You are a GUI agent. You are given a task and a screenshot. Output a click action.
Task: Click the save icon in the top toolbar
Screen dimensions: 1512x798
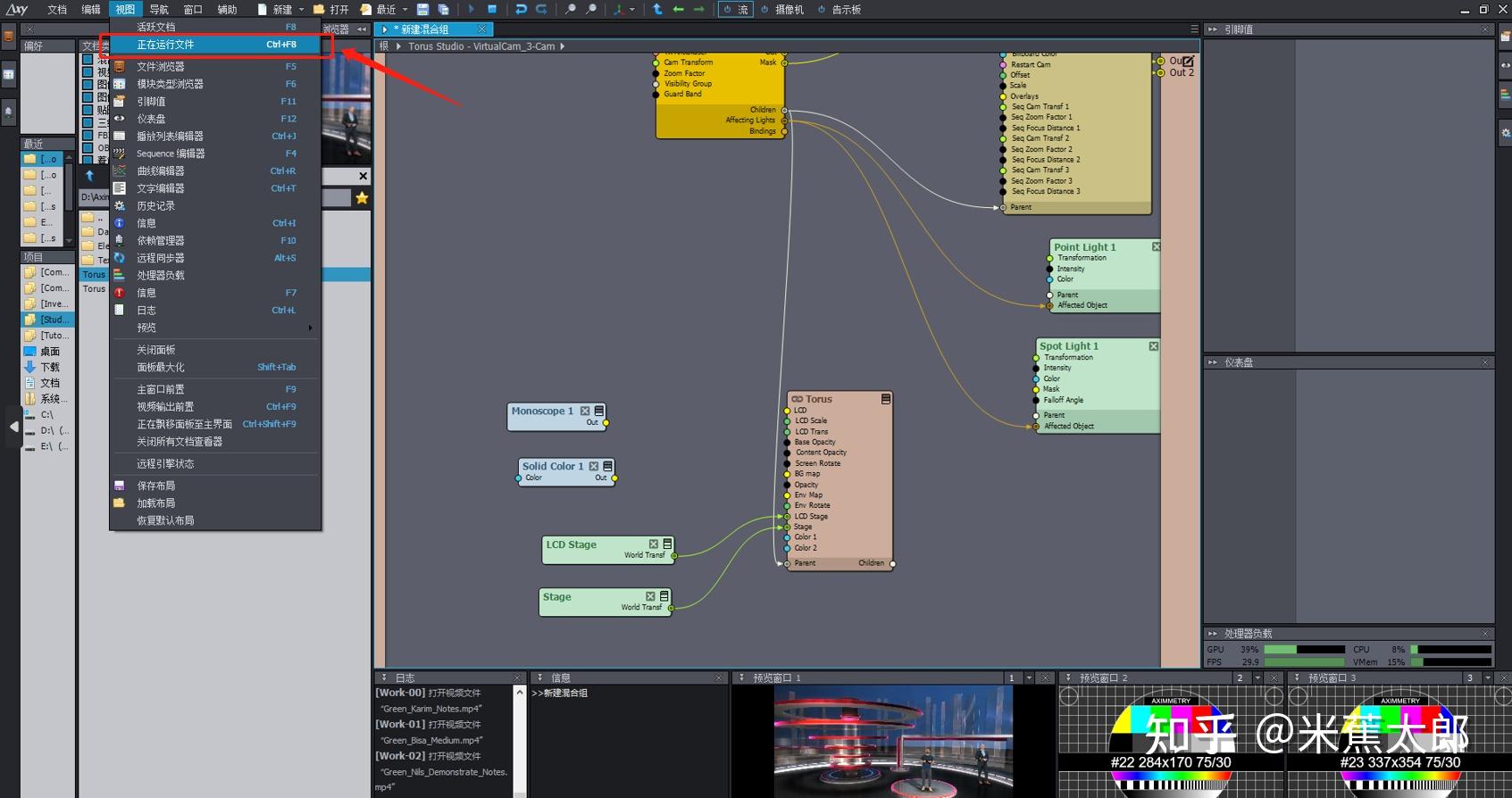423,9
